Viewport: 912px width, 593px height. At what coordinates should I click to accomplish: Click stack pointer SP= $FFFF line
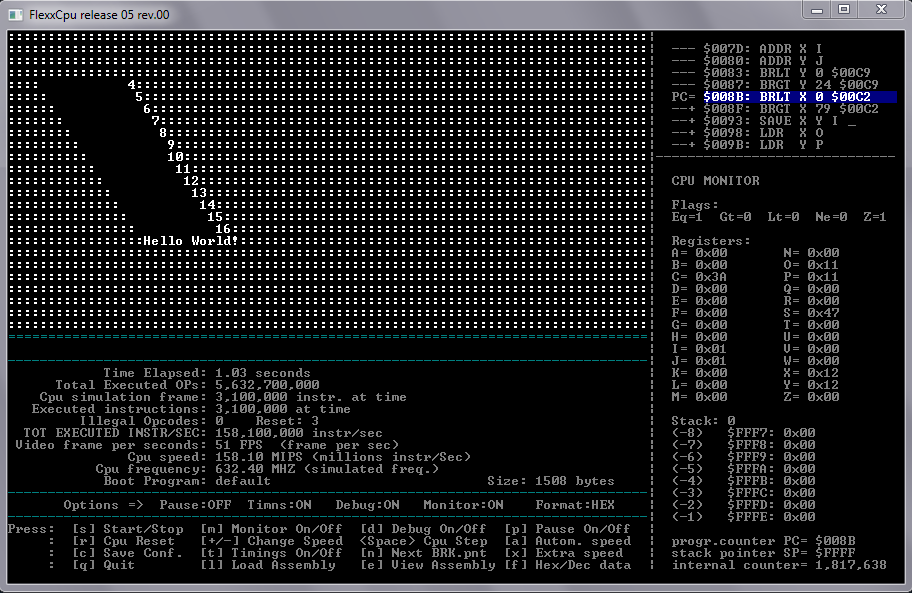click(763, 553)
